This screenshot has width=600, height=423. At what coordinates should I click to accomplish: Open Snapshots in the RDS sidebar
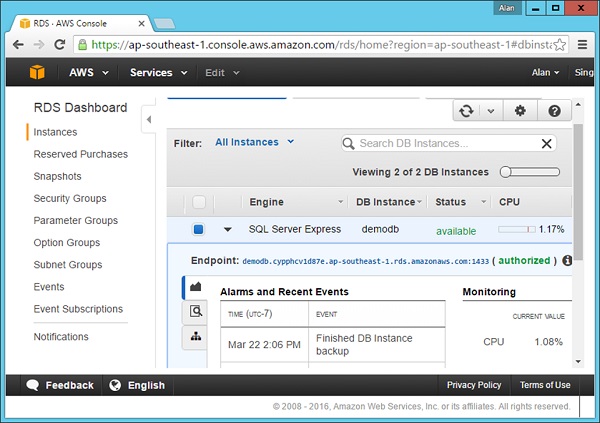click(57, 176)
